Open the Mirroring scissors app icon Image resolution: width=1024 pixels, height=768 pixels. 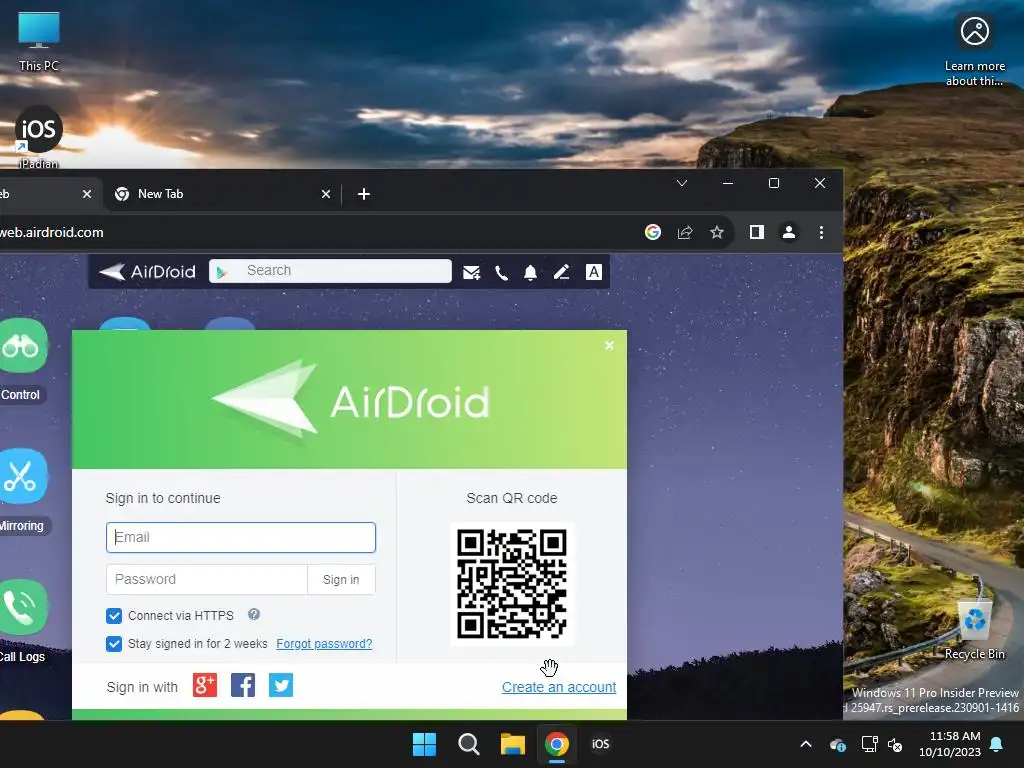coord(21,477)
